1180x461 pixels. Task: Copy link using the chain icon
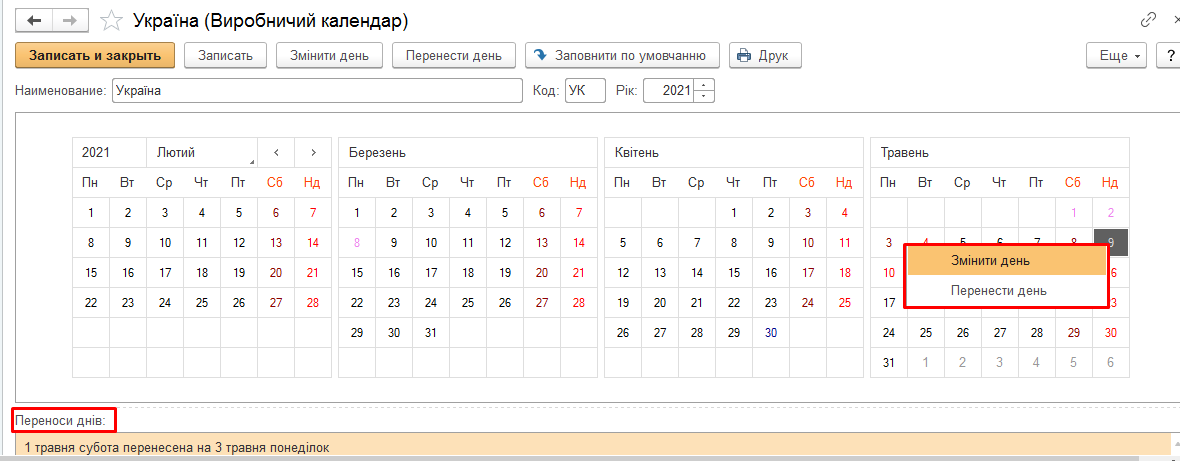(1148, 20)
